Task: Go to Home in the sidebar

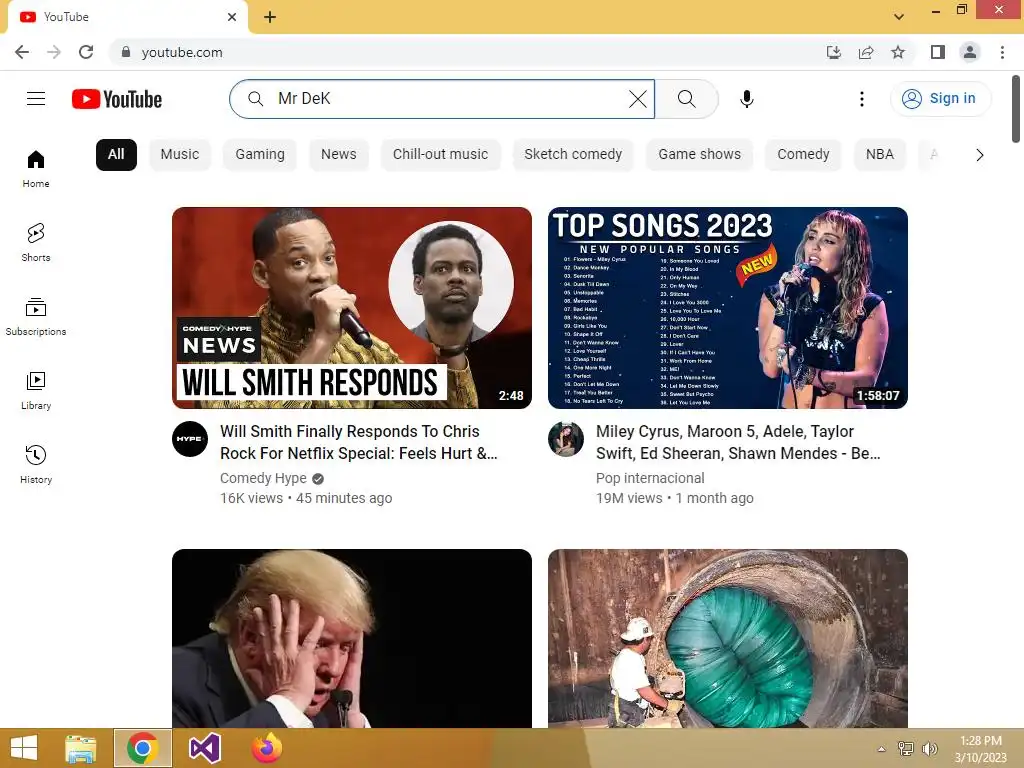Action: 36,168
